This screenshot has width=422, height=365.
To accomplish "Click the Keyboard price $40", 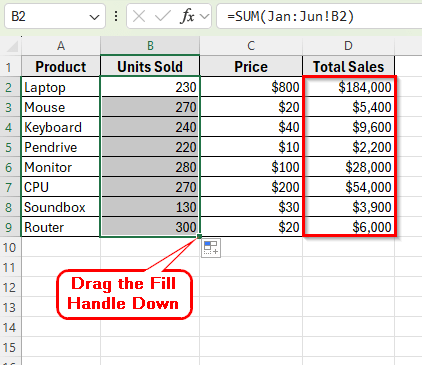I will (x=251, y=127).
